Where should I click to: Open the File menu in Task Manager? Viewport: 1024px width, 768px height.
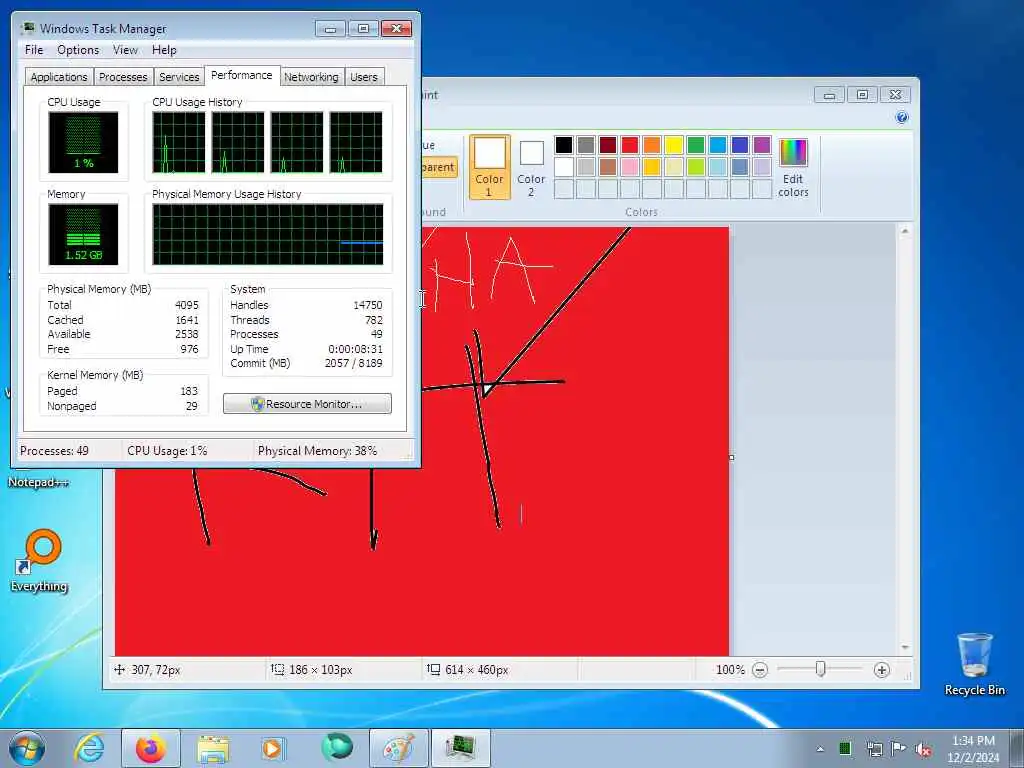(34, 50)
